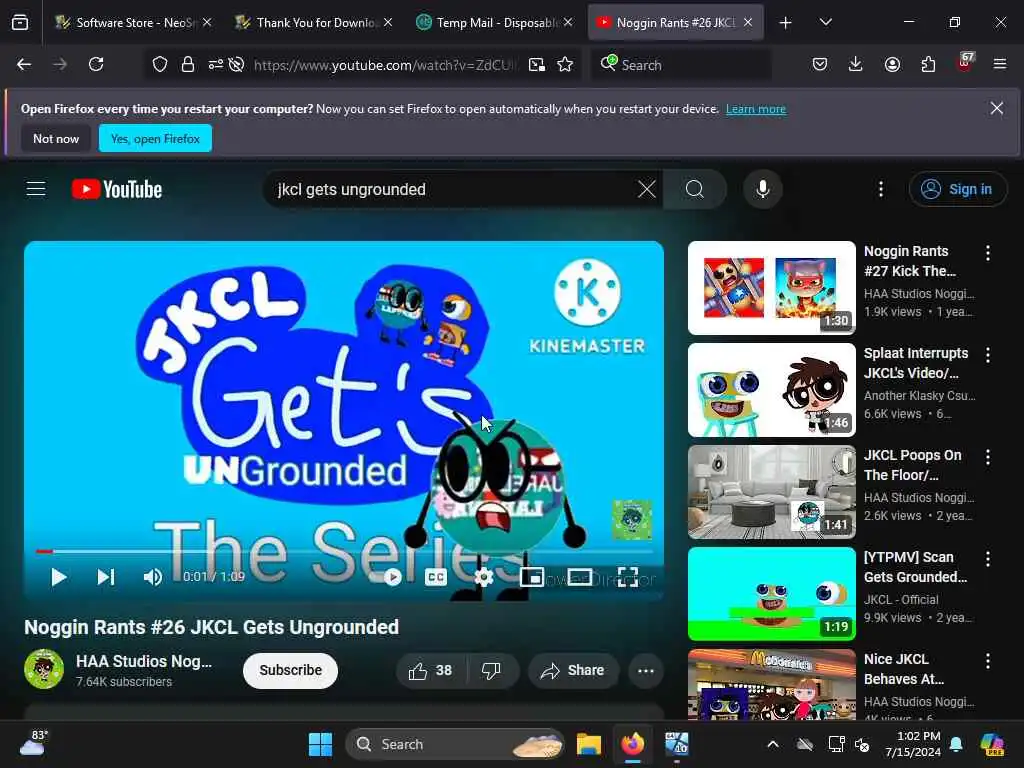Viewport: 1024px width, 768px height.
Task: Mute the video volume
Action: pos(153,577)
